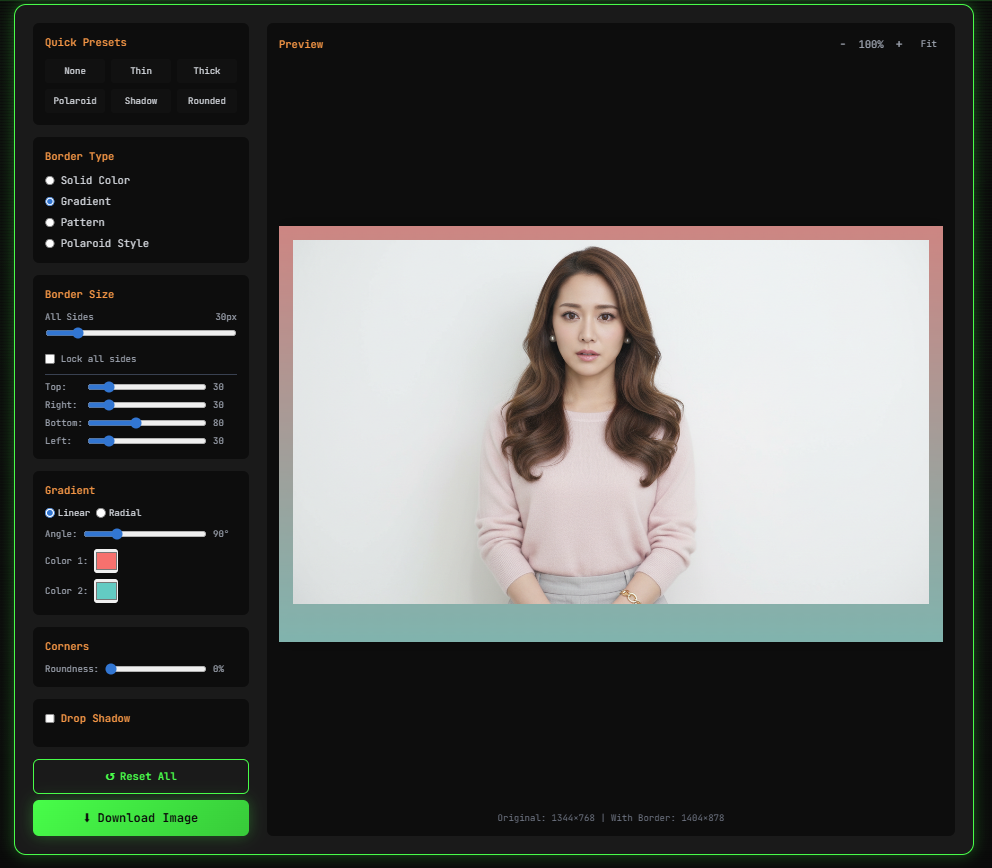Screen dimensions: 992x868
Task: Apply the Polaroid quick preset
Action: 74,100
